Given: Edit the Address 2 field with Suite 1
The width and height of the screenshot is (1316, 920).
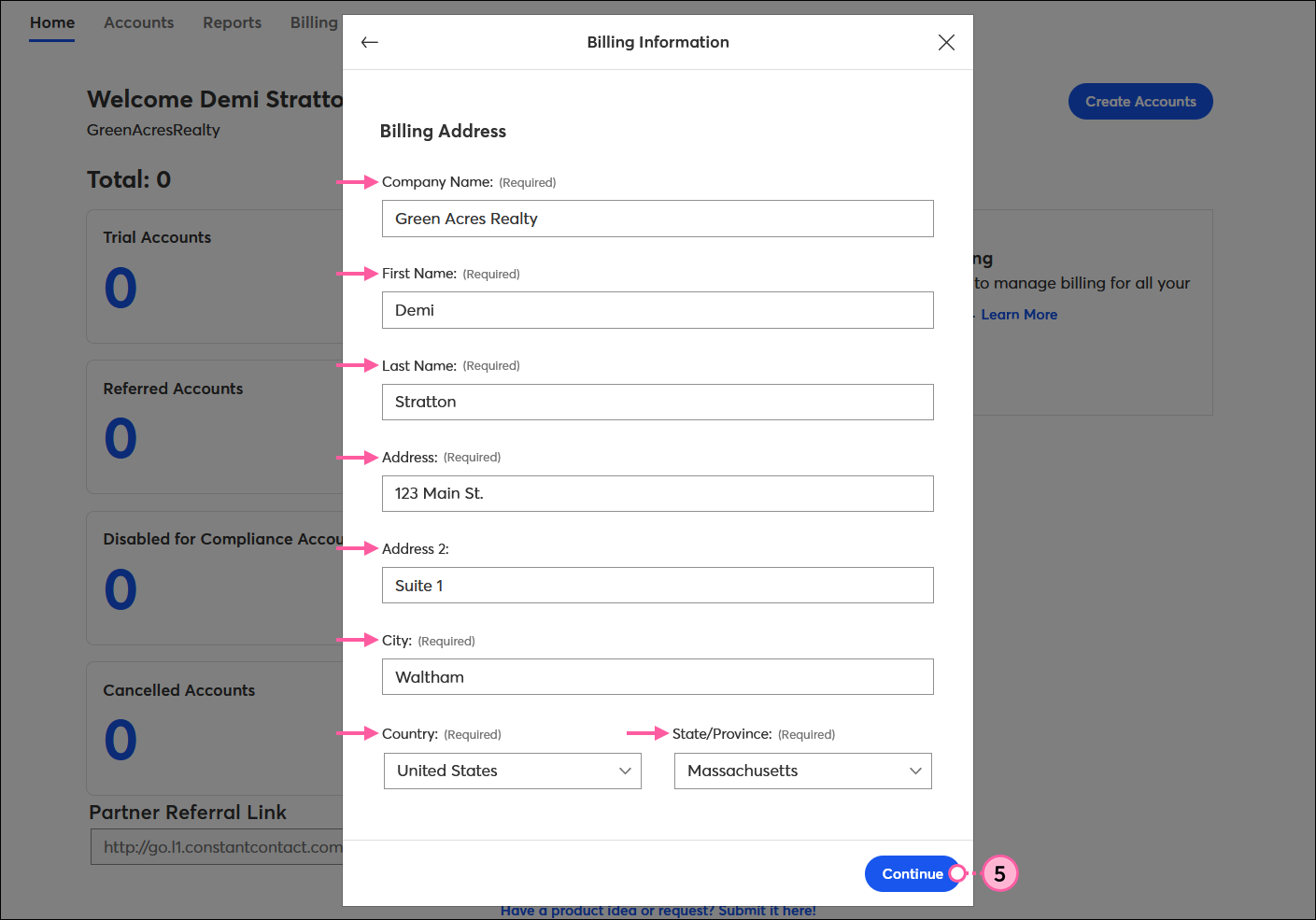Looking at the screenshot, I should click(658, 586).
